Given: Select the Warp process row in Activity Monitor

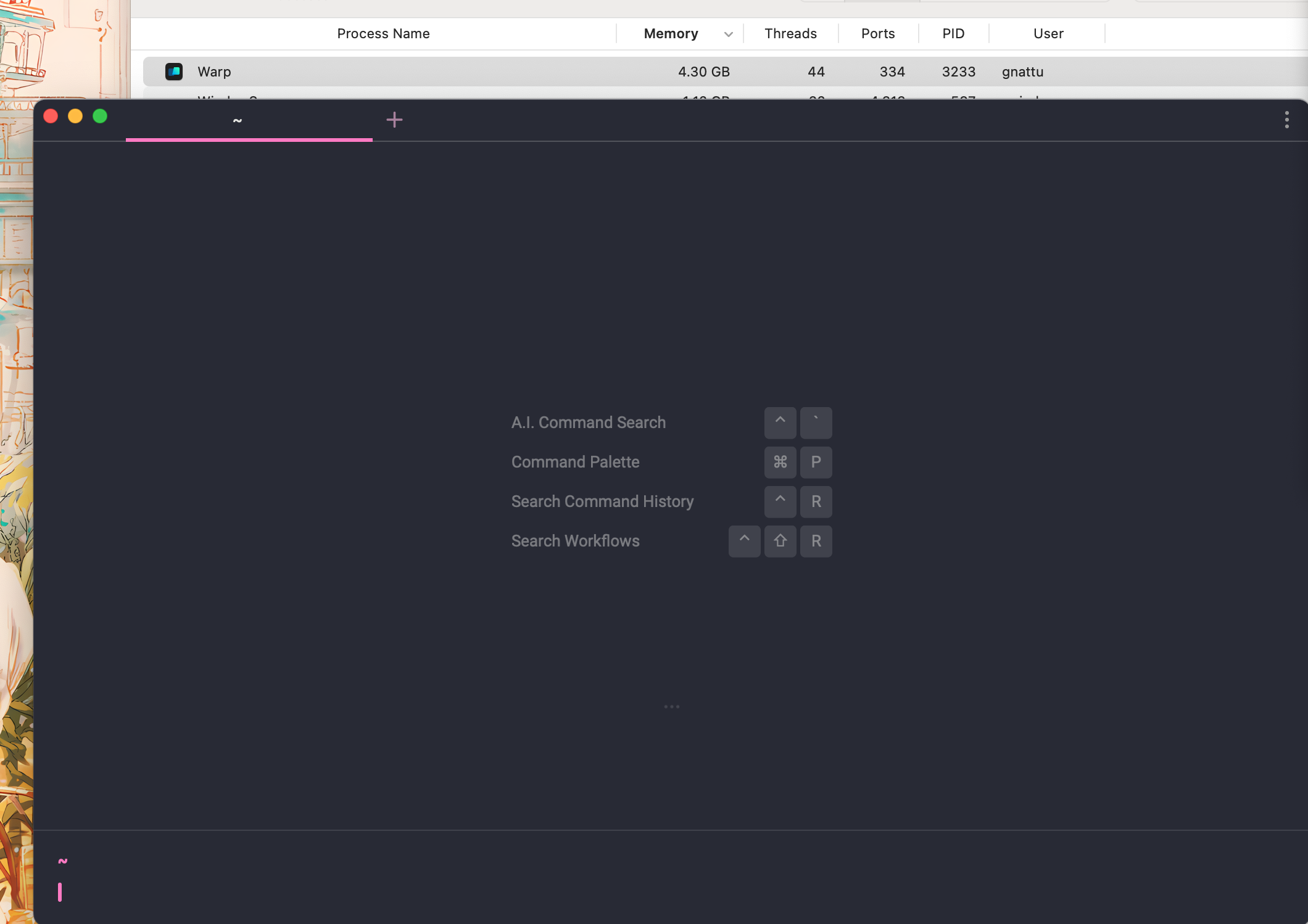Looking at the screenshot, I should tap(432, 72).
